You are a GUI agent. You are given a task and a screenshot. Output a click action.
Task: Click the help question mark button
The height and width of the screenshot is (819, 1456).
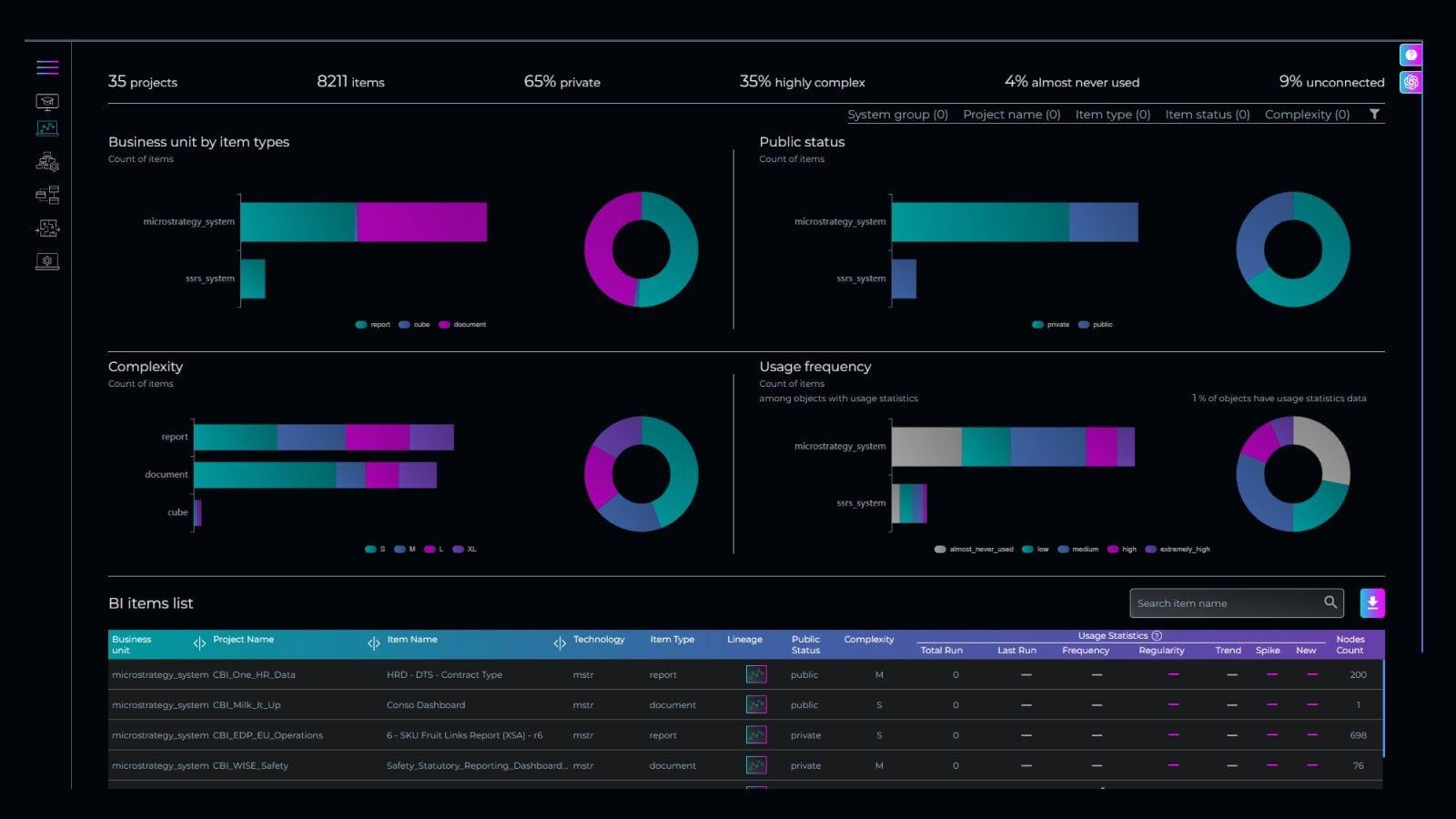click(x=1410, y=56)
